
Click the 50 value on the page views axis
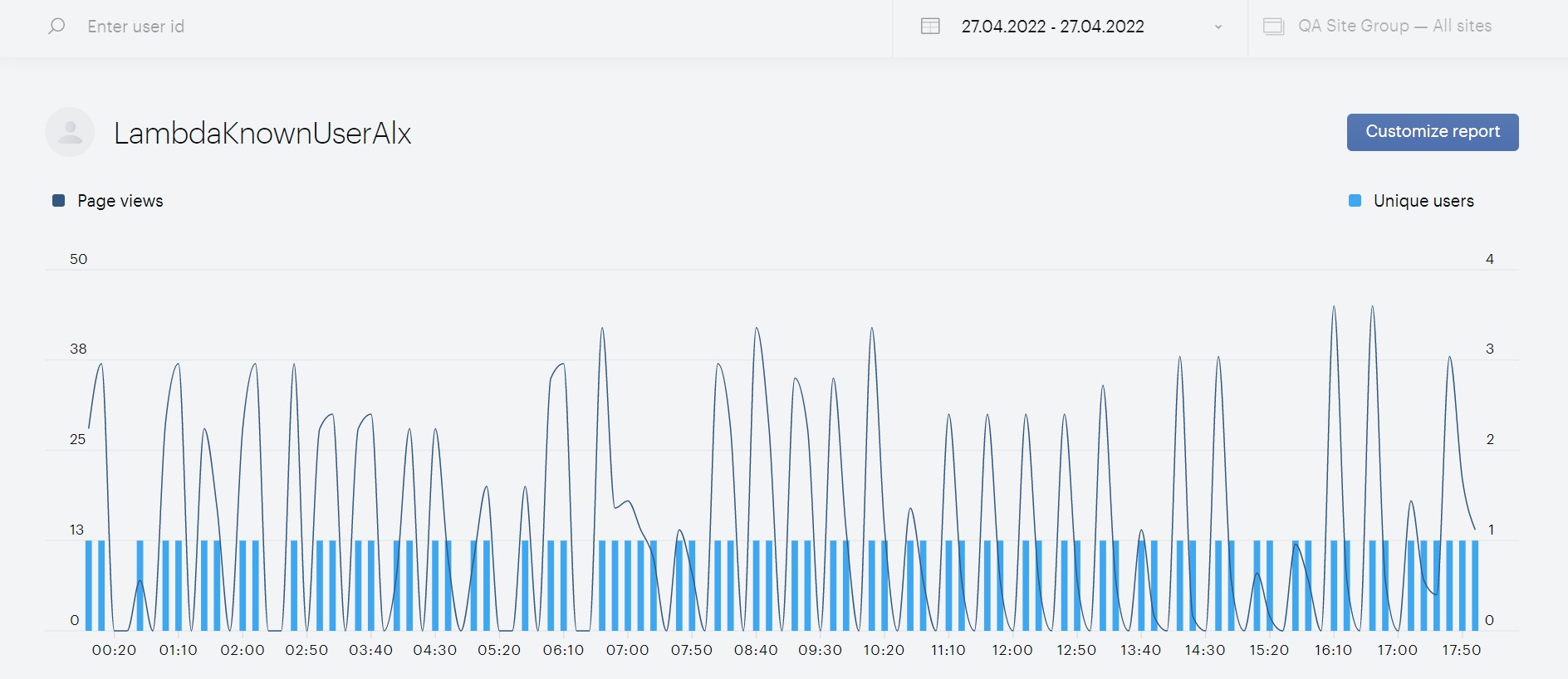click(78, 259)
